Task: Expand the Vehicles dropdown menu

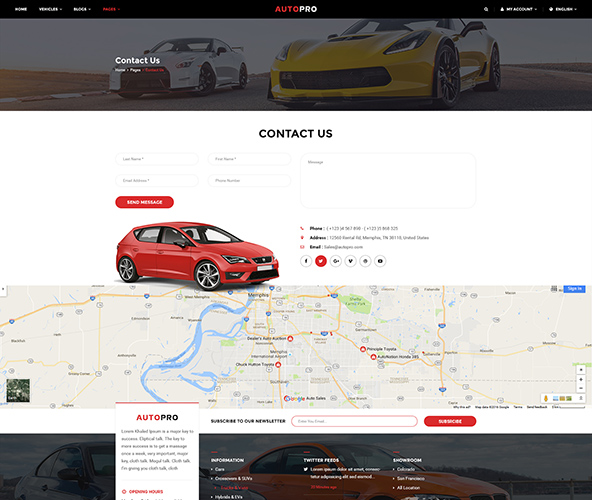Action: pos(51,9)
